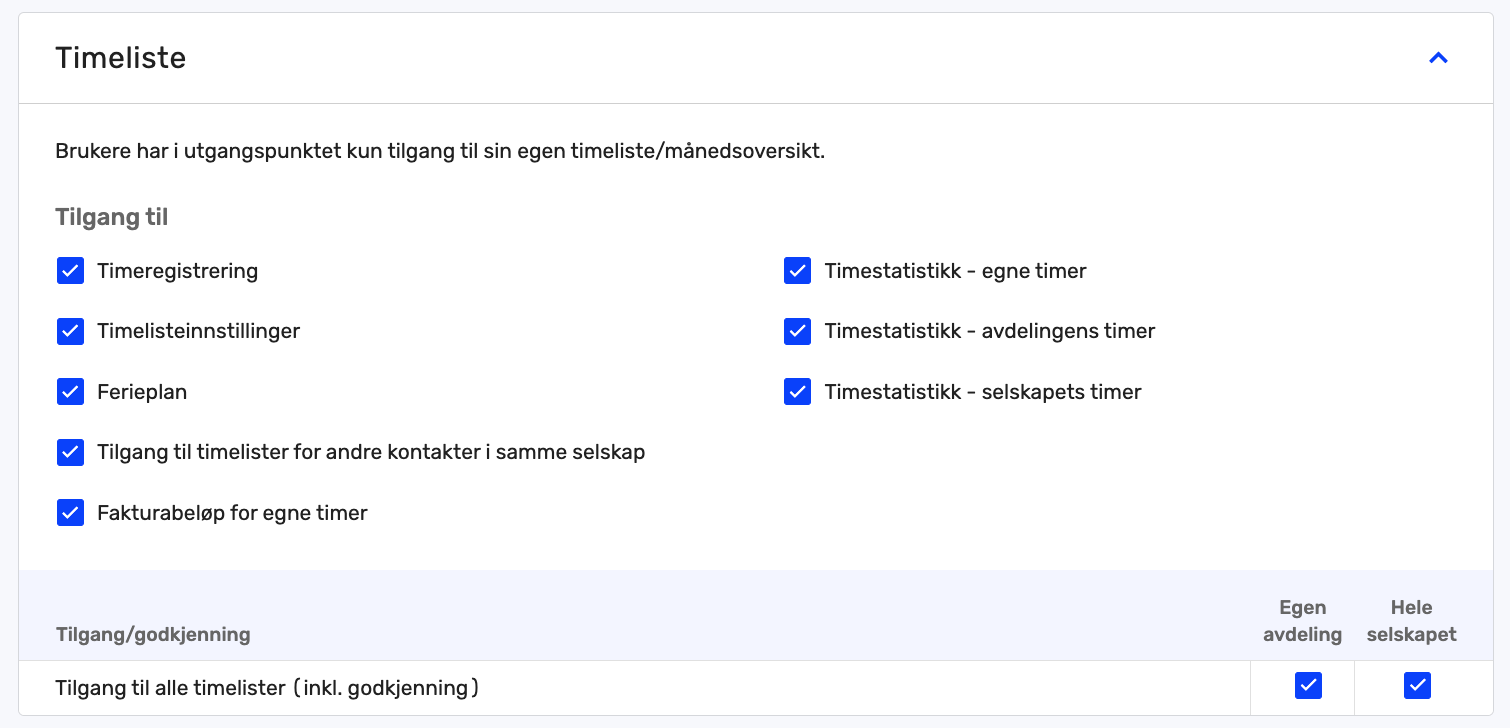
Task: Click the Egen avdeling column label
Action: [x=1302, y=620]
